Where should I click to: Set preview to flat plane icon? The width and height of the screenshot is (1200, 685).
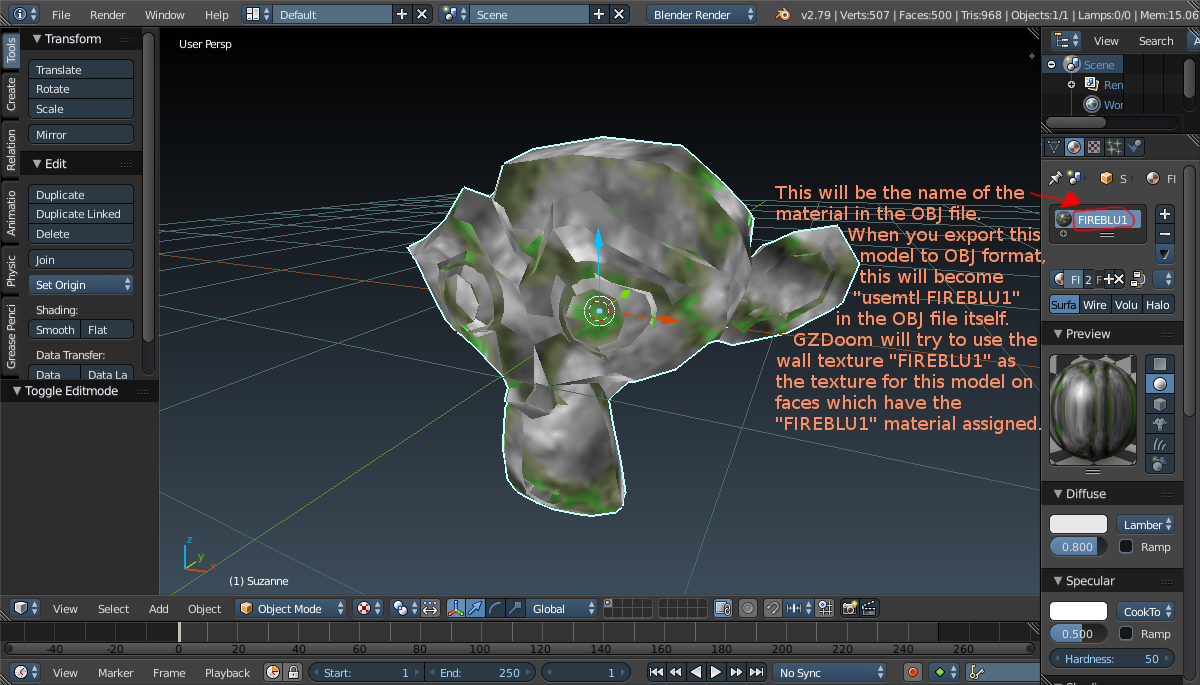(x=1159, y=364)
